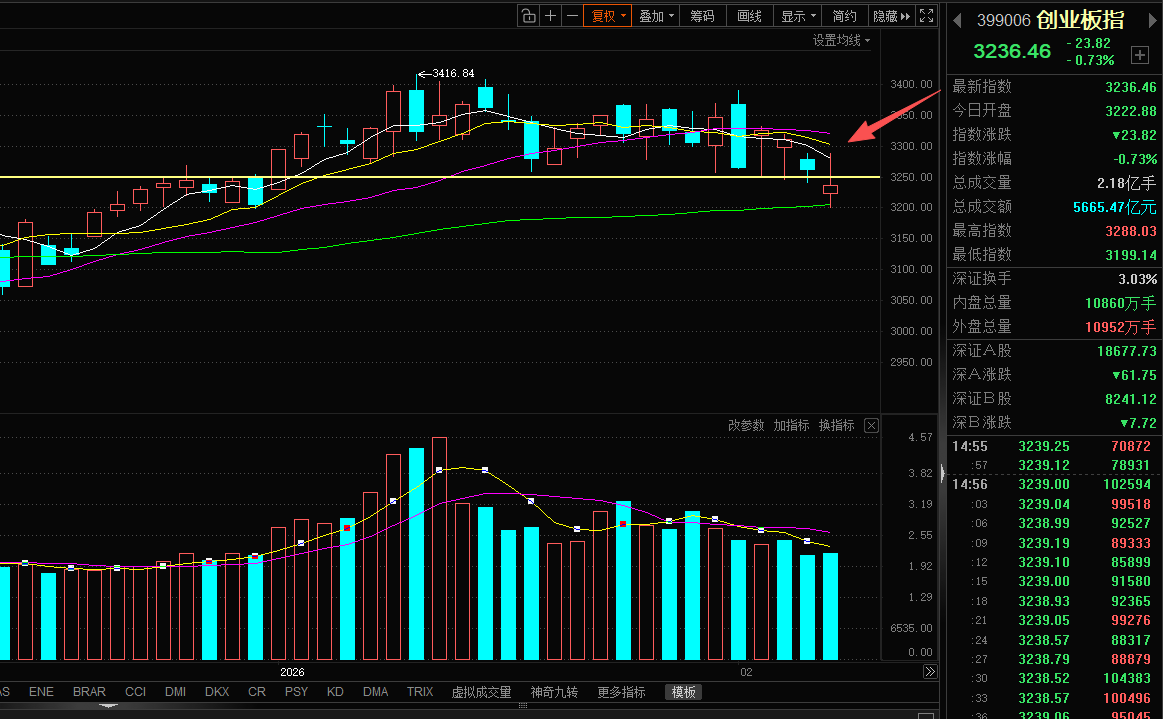The width and height of the screenshot is (1163, 719).
Task: Click the 模板 template button
Action: (684, 692)
